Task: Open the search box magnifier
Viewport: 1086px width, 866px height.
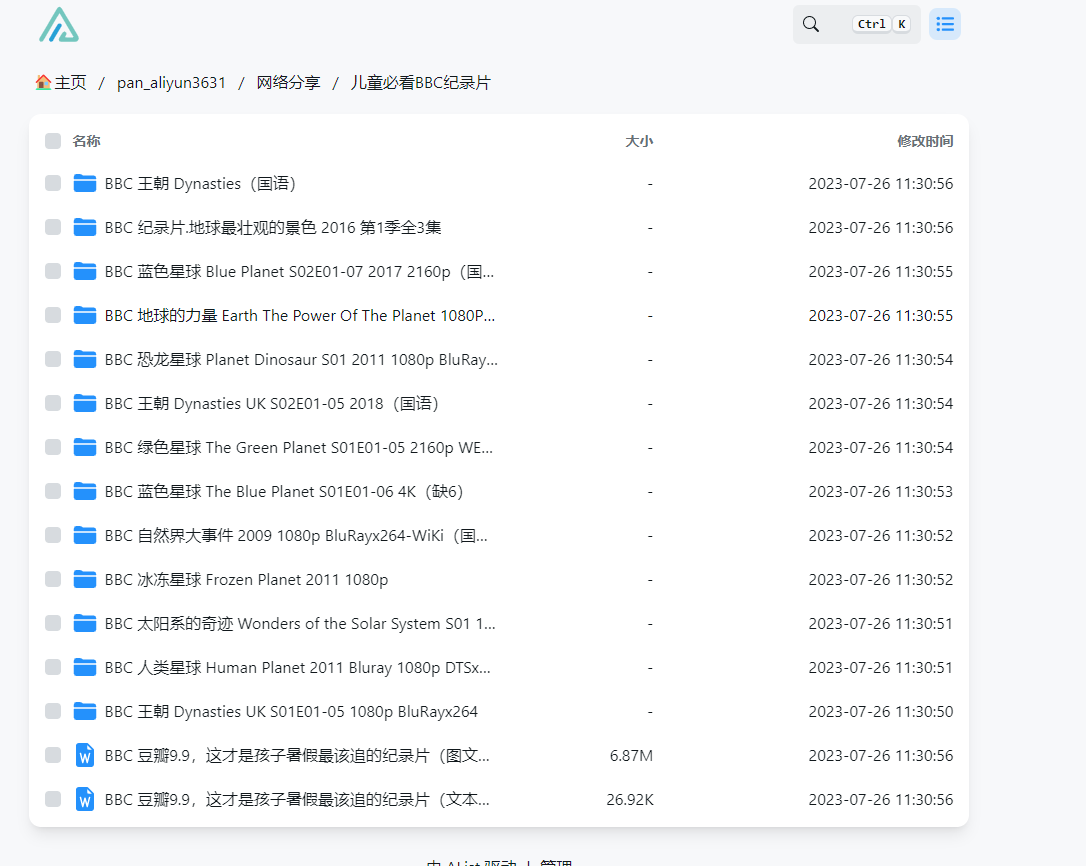Action: tap(811, 24)
